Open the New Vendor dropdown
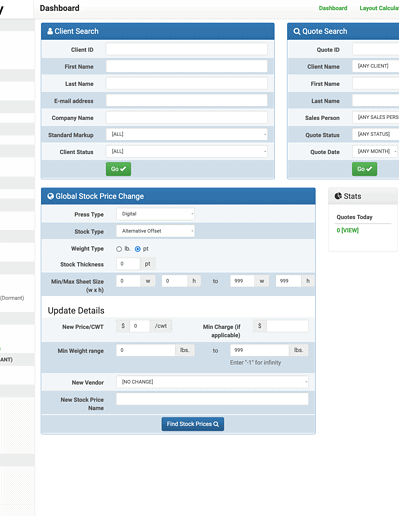Viewport: 399px width, 516px height. 212,382
